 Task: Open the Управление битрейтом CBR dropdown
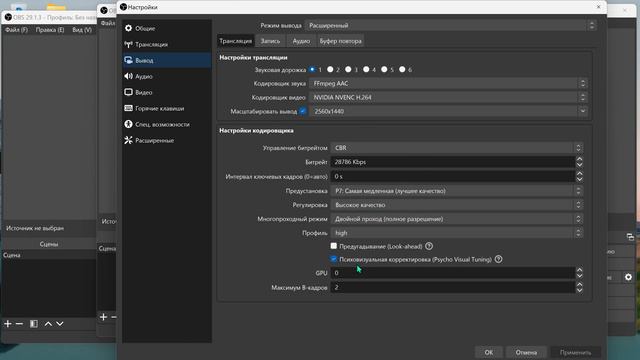[457, 148]
